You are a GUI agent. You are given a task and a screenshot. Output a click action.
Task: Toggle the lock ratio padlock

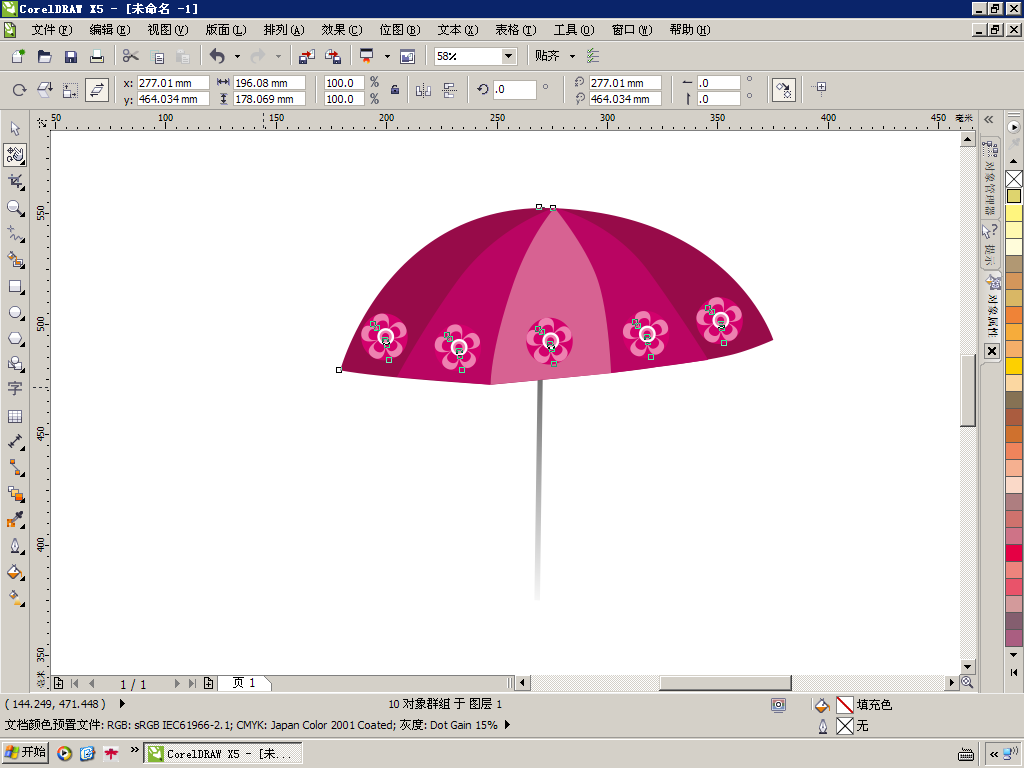(x=395, y=90)
